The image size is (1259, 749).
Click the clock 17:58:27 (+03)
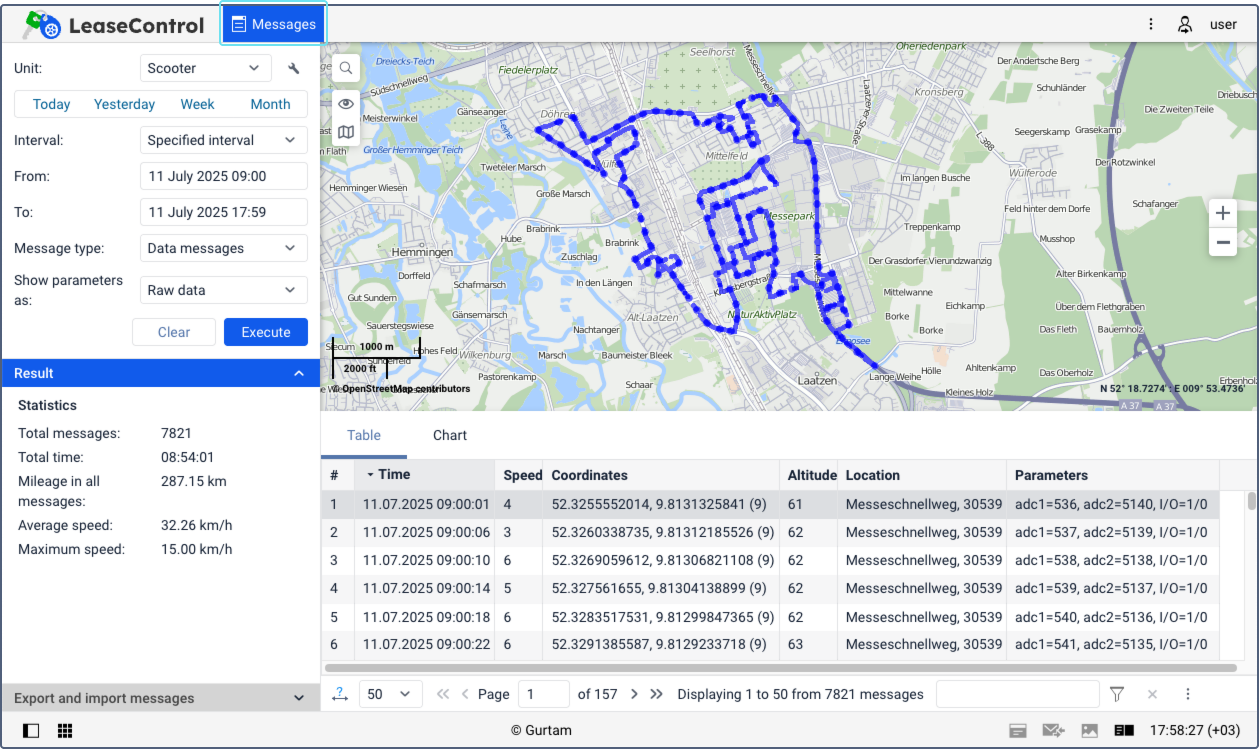pos(1194,731)
